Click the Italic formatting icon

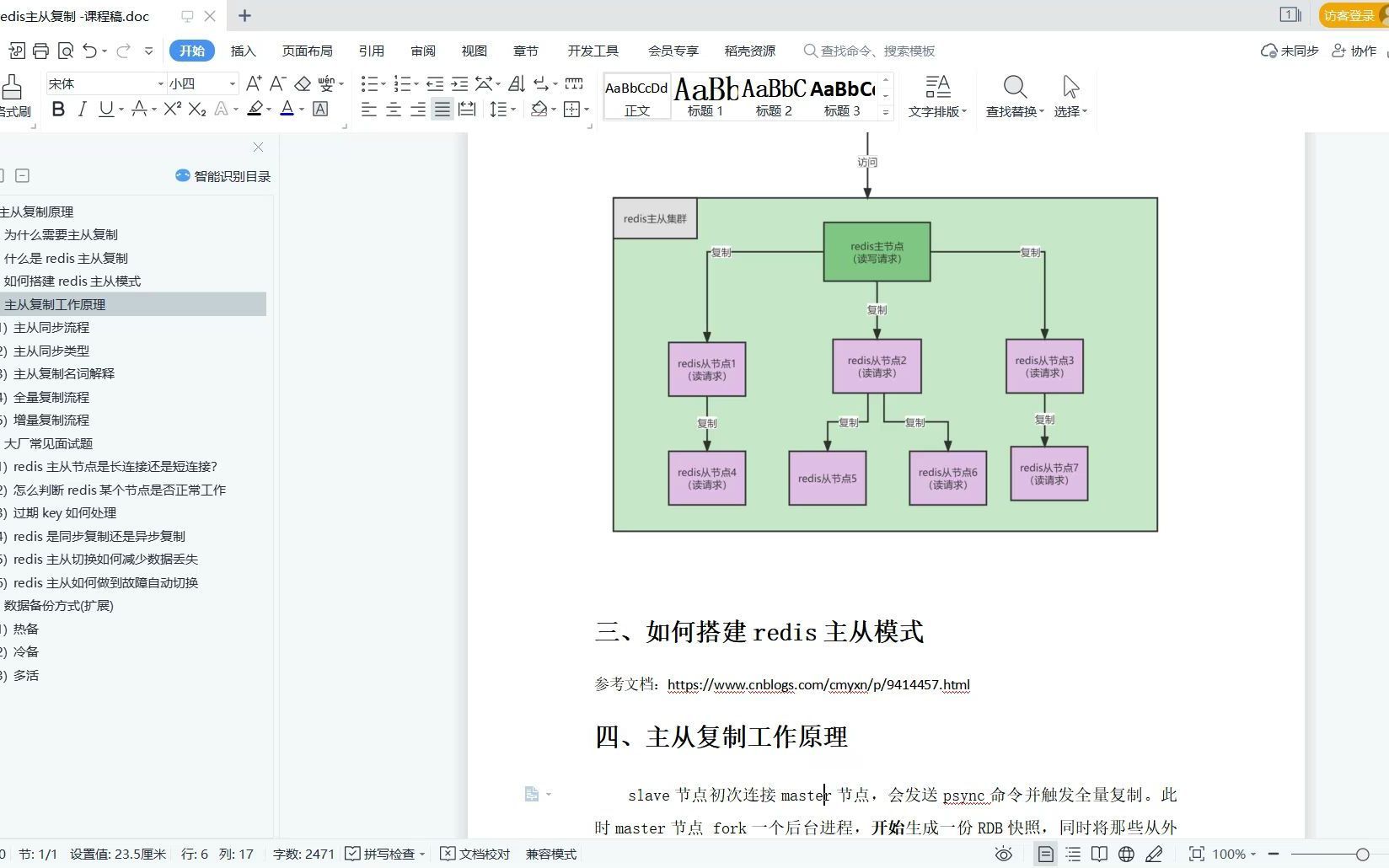click(x=82, y=109)
